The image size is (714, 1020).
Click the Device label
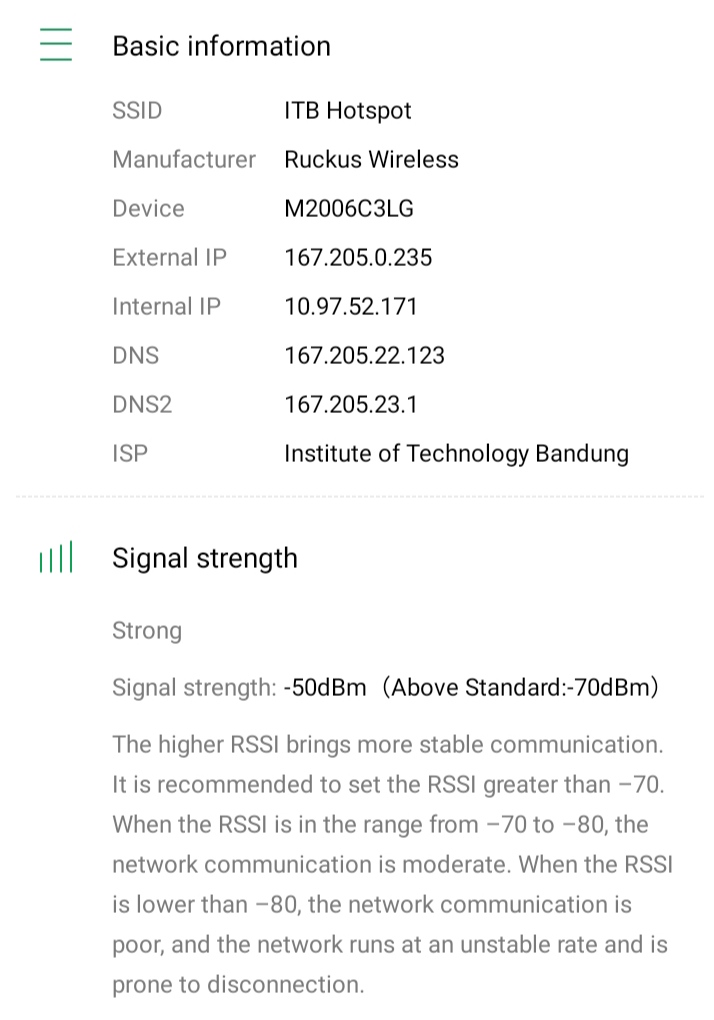(148, 209)
